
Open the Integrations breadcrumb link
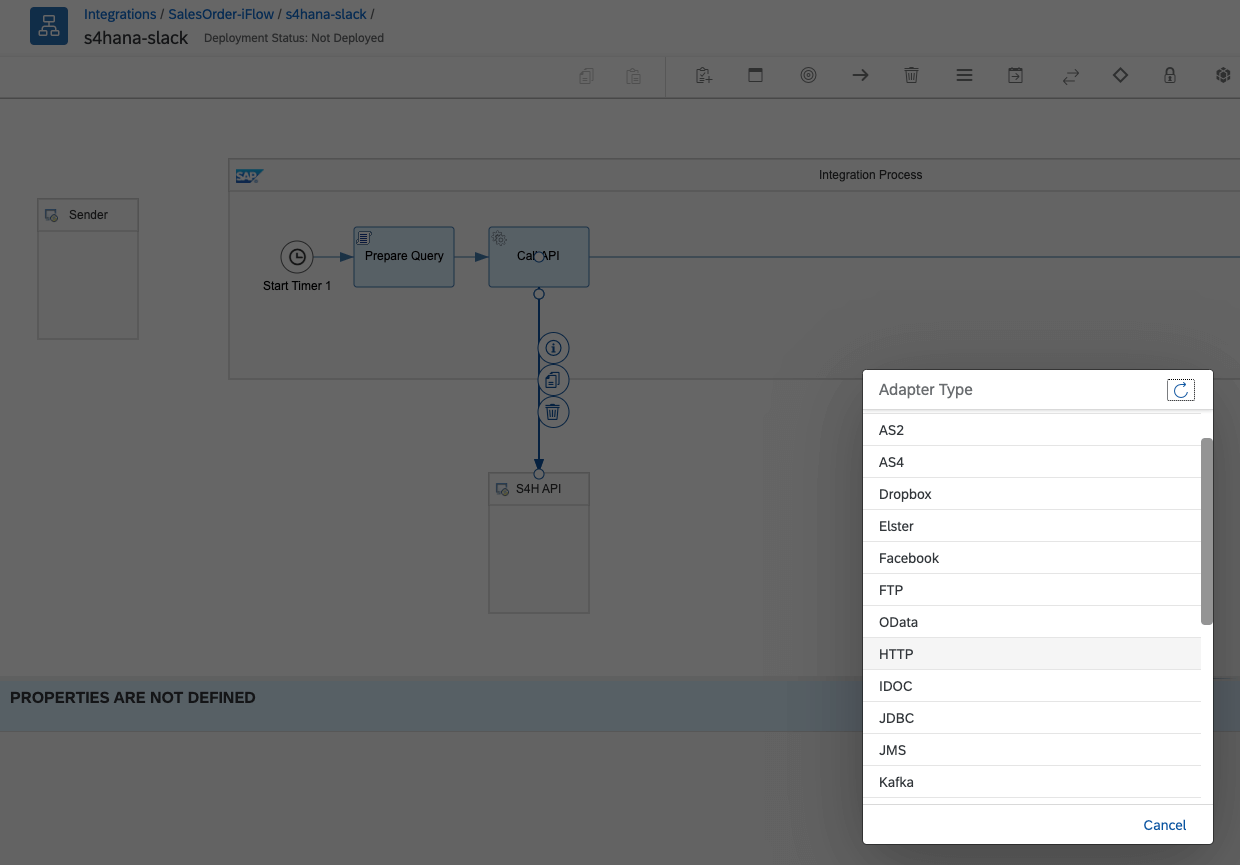pyautogui.click(x=120, y=14)
